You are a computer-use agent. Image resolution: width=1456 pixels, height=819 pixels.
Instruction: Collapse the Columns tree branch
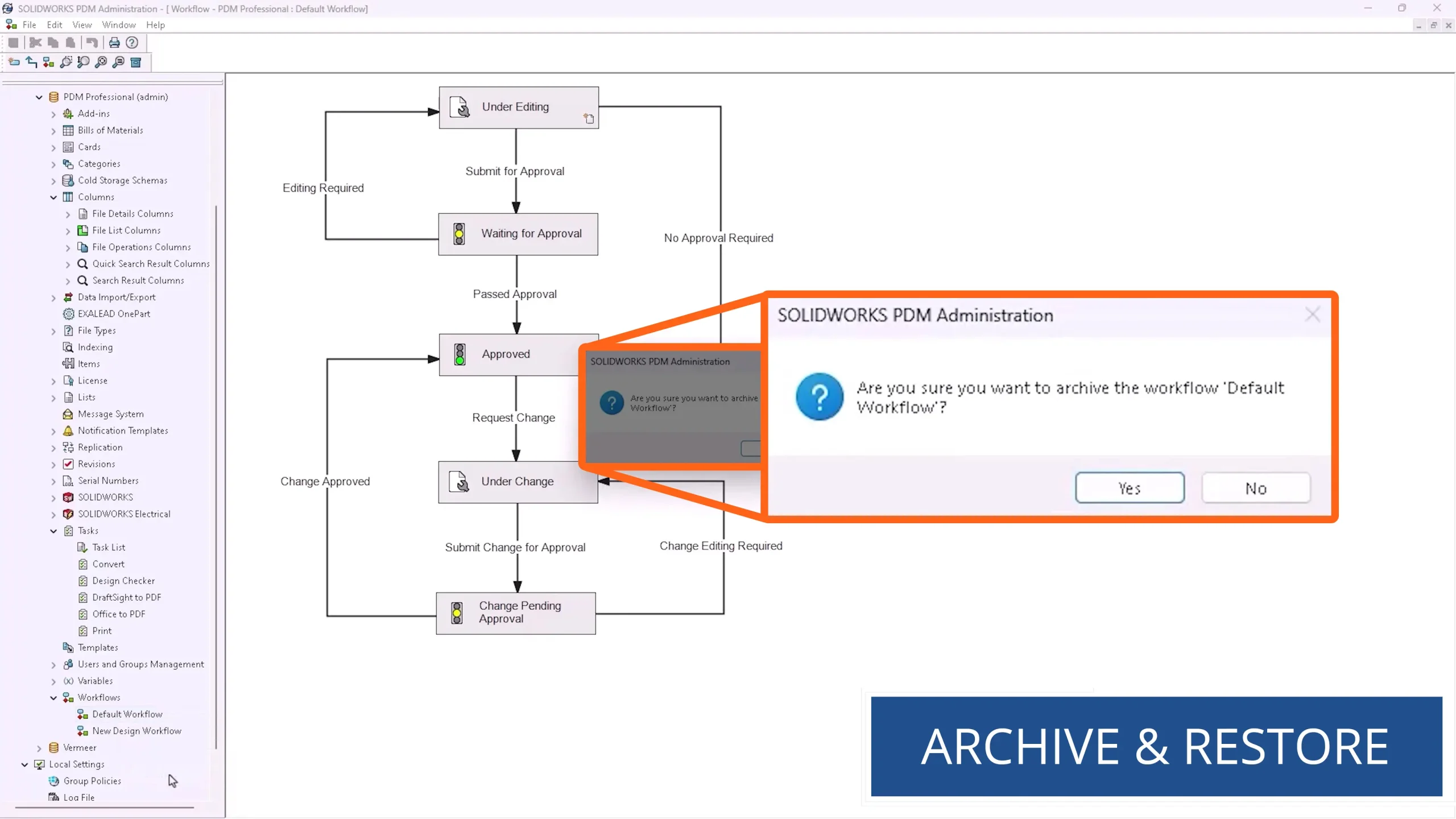click(53, 197)
